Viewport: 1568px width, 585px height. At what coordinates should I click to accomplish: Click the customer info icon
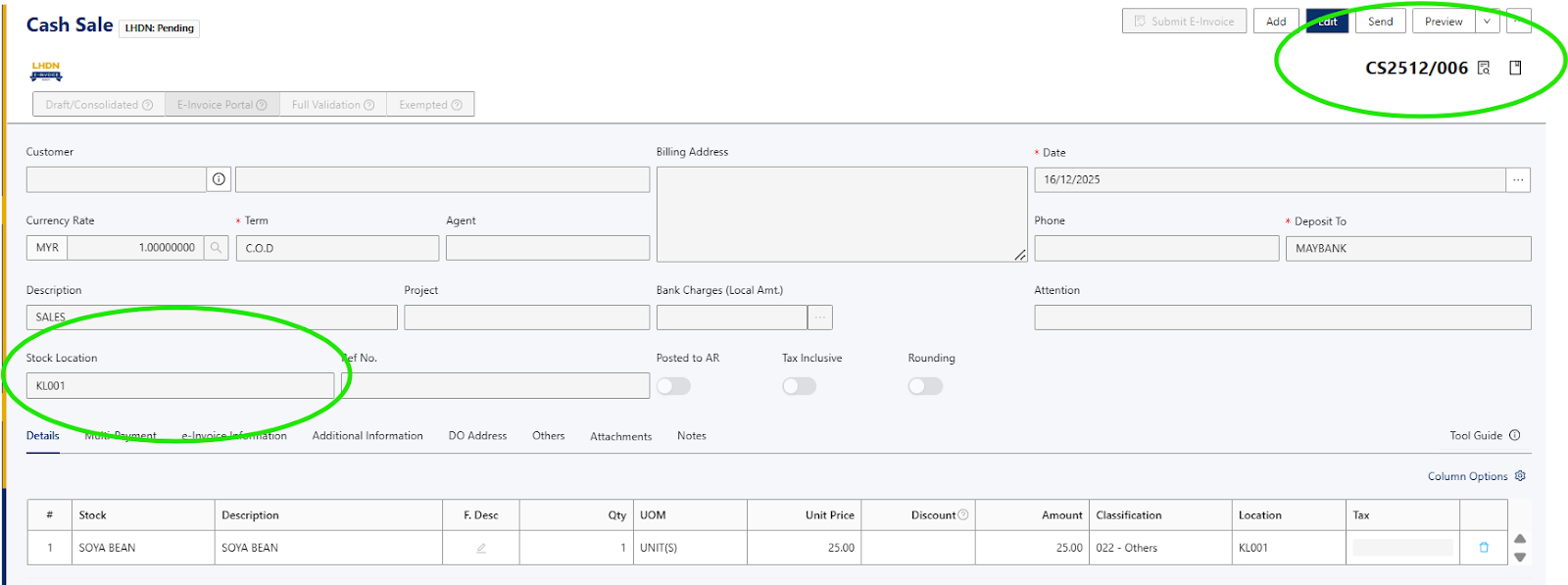coord(219,179)
